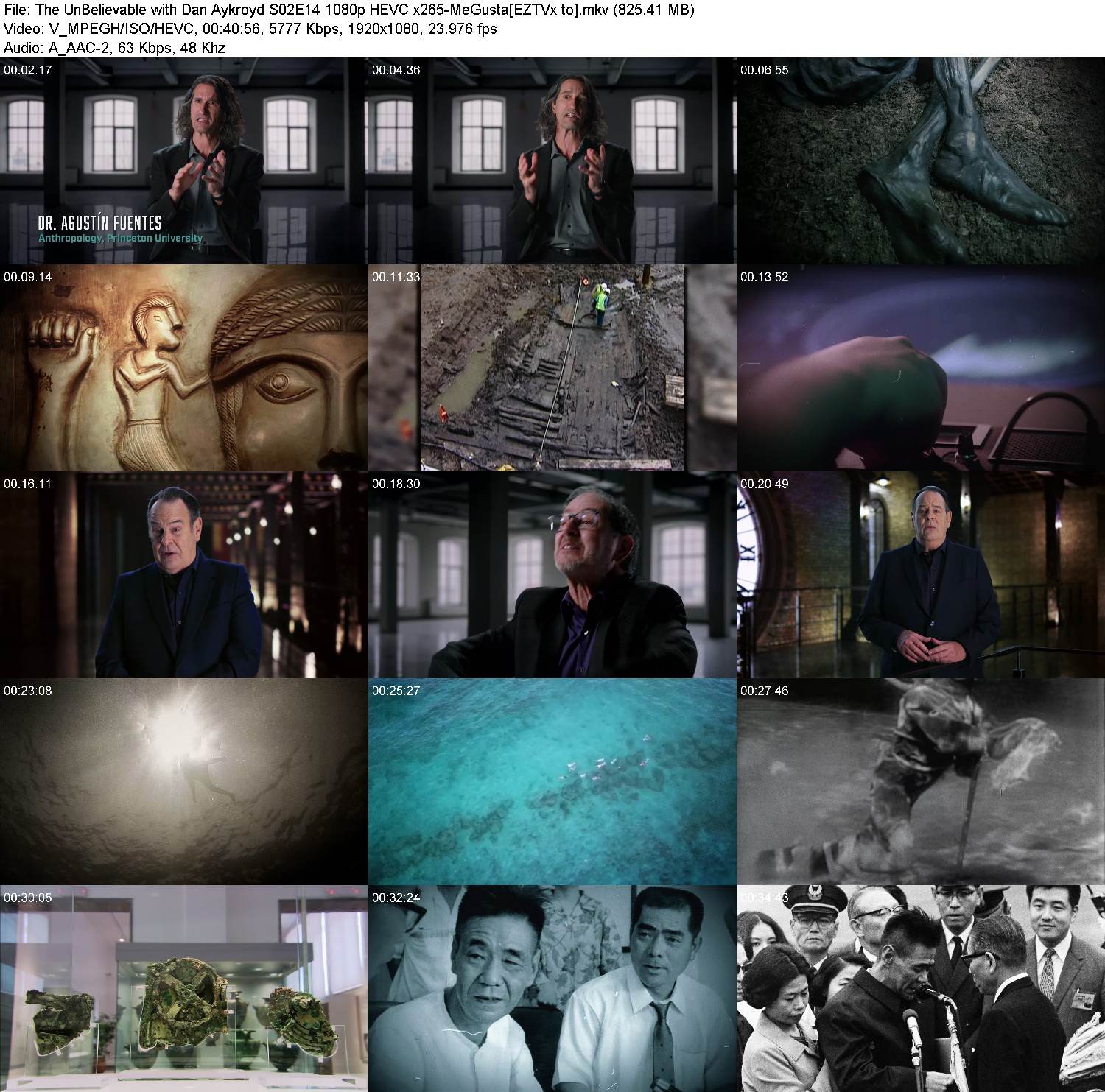Select the underwater diver frame at 00:23:08
This screenshot has width=1105, height=1092.
pyautogui.click(x=183, y=782)
